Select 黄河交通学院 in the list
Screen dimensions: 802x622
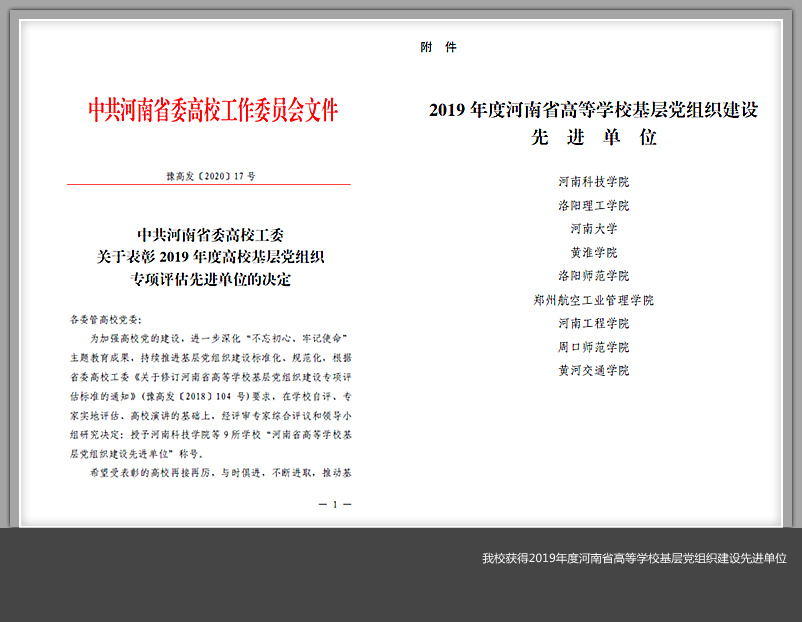click(x=593, y=370)
